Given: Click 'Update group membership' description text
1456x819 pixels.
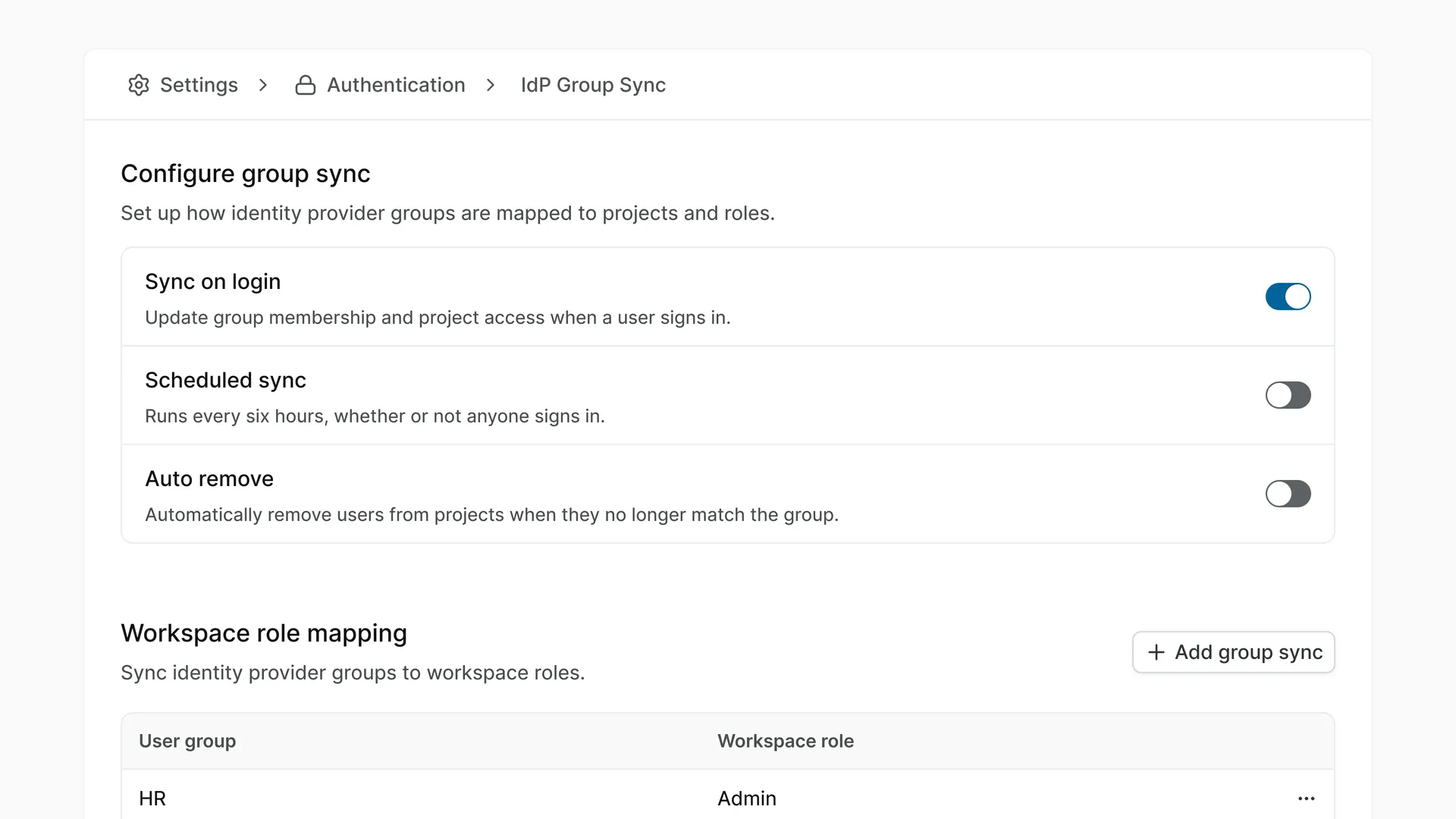Looking at the screenshot, I should [x=438, y=318].
